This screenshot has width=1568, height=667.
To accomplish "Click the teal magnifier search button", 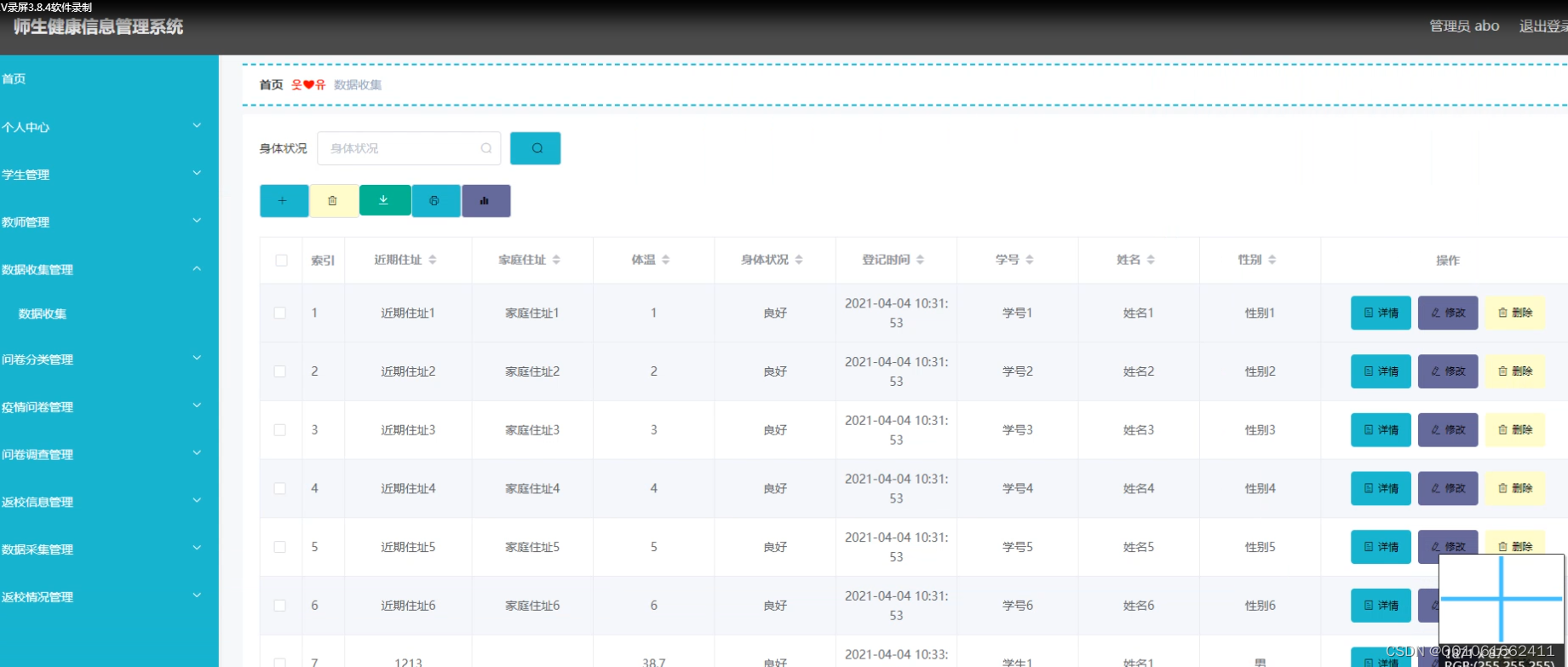I will (x=535, y=148).
